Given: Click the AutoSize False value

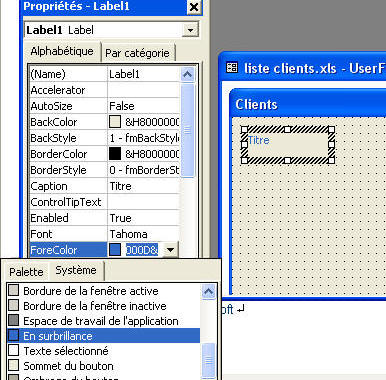Looking at the screenshot, I should click(x=143, y=106).
